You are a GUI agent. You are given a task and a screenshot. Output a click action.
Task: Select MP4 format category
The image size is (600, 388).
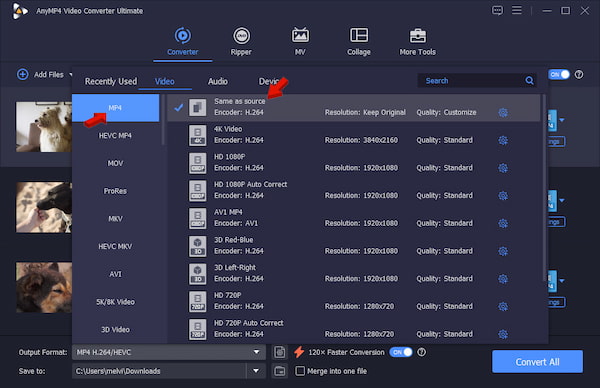(x=116, y=108)
